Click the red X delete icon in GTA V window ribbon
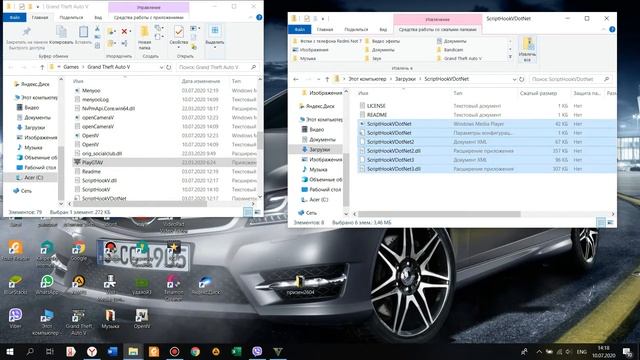 coord(124,31)
